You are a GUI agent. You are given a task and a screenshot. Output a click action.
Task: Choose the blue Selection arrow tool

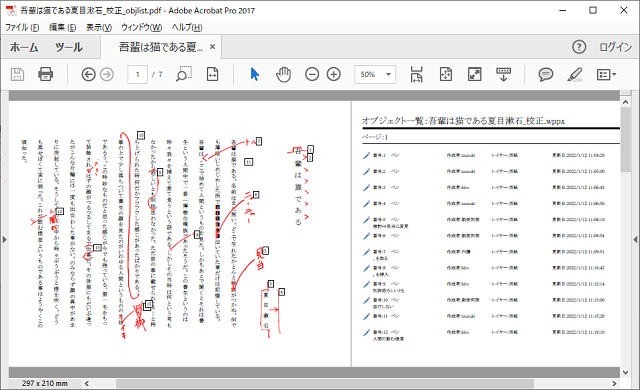pos(255,74)
